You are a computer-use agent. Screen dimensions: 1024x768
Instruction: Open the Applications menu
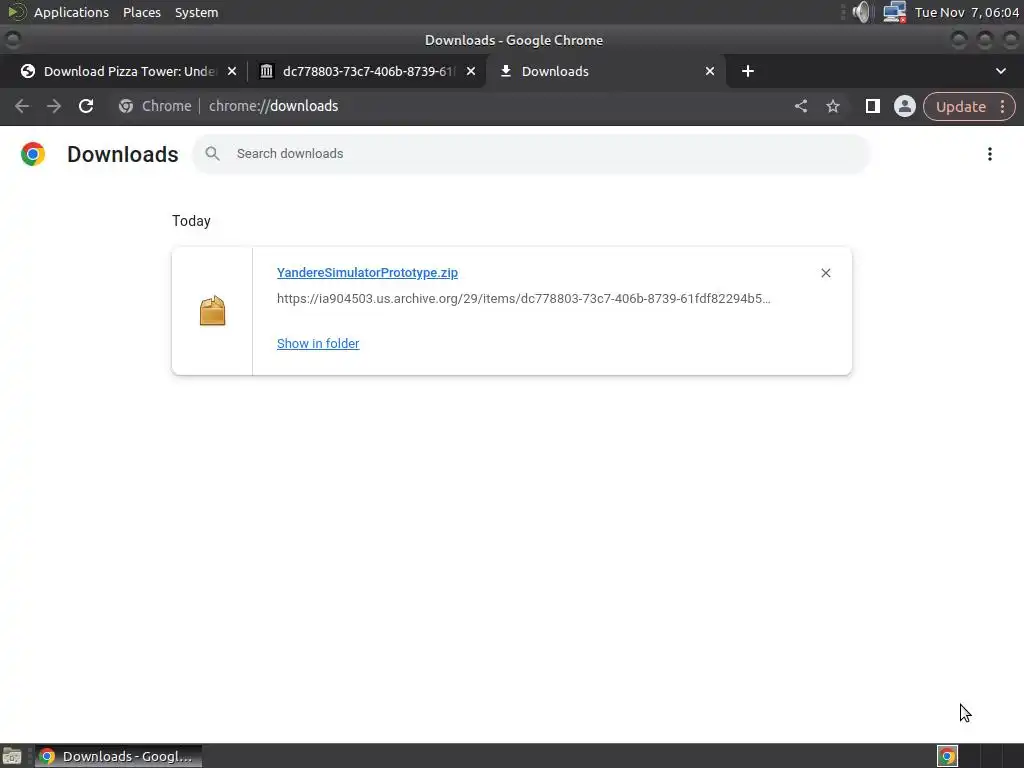(71, 12)
